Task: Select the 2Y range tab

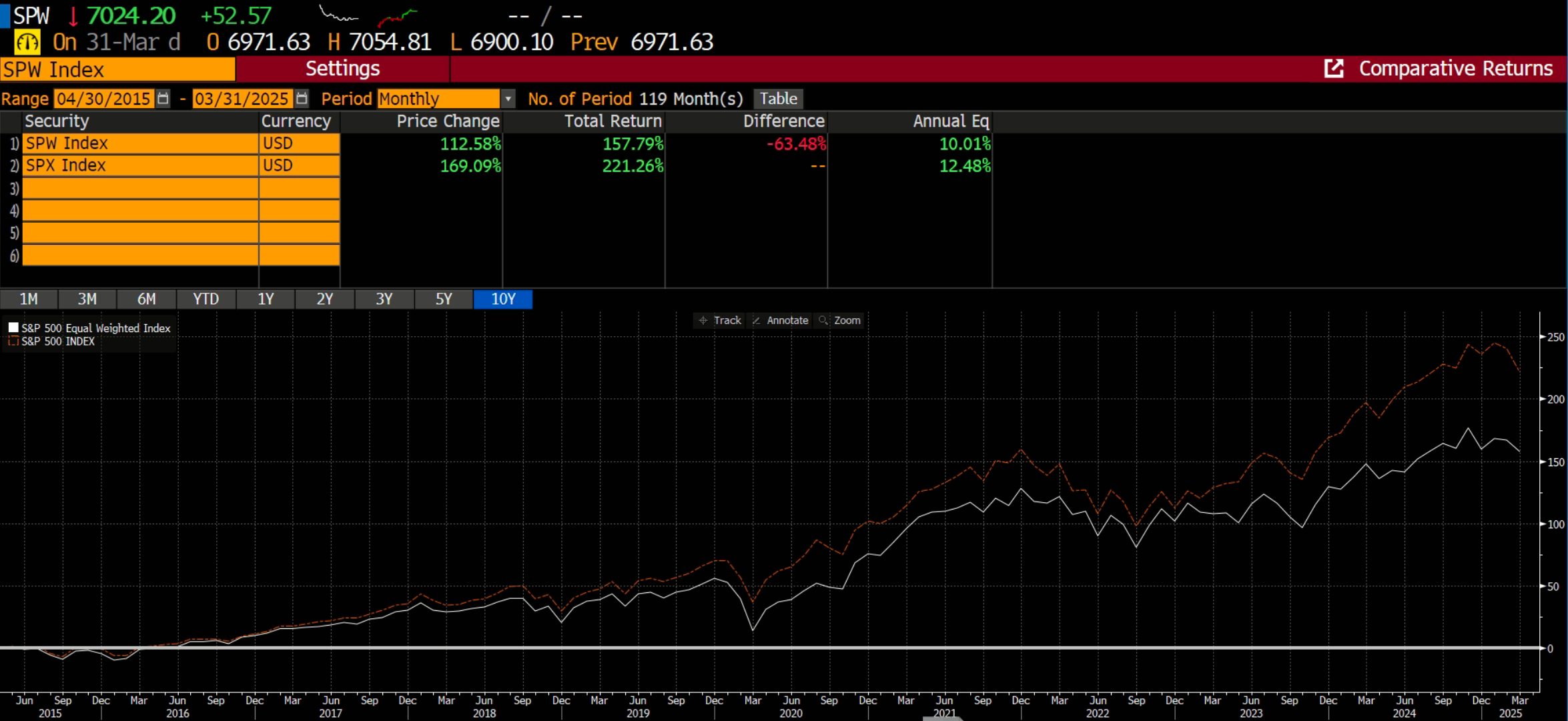Action: point(325,299)
